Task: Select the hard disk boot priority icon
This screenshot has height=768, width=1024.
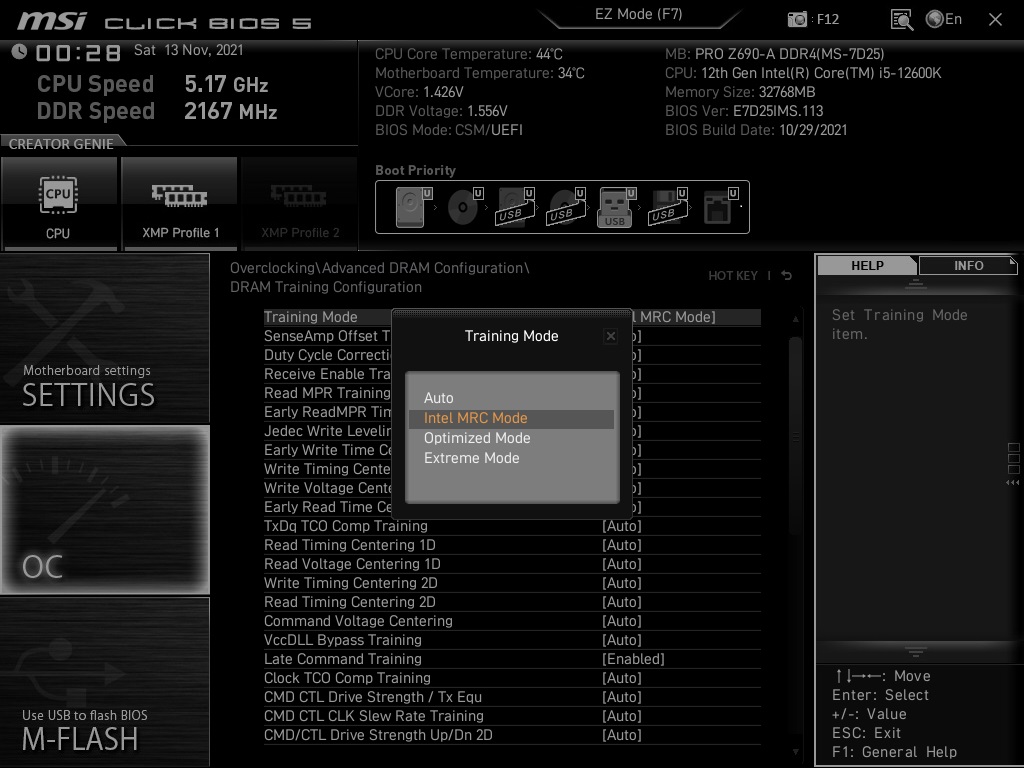Action: click(413, 207)
